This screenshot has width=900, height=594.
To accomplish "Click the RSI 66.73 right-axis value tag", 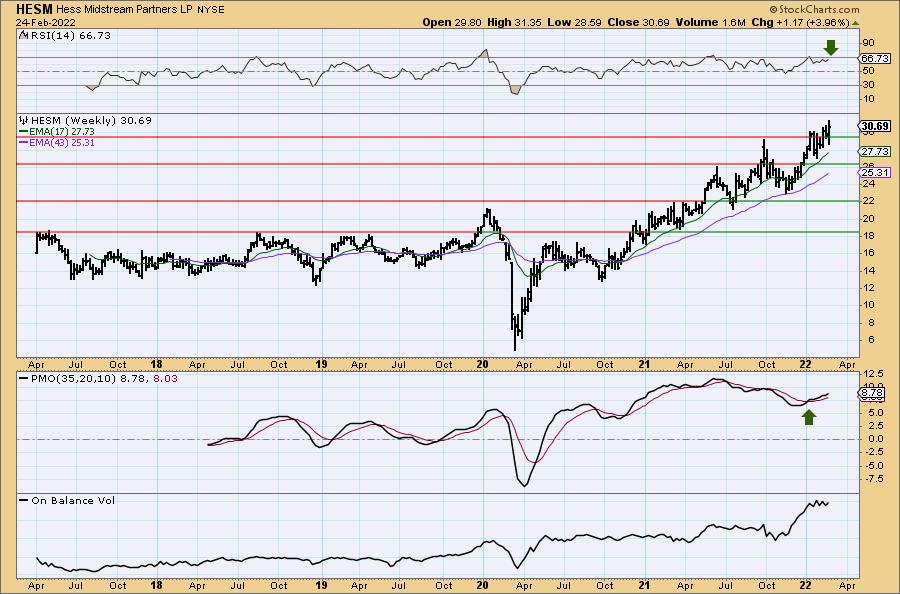I will [x=875, y=59].
